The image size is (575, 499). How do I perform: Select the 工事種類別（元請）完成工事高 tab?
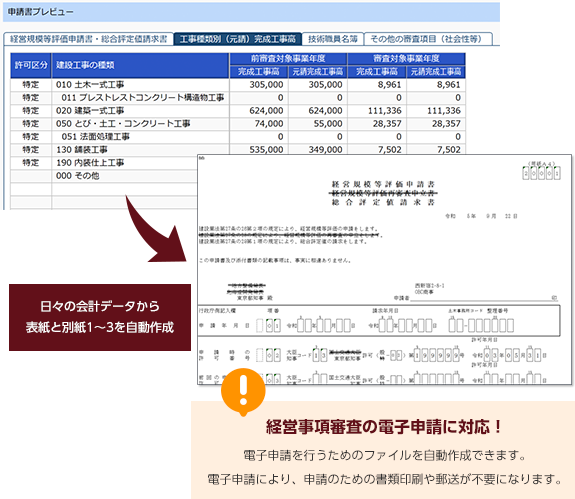tap(238, 39)
